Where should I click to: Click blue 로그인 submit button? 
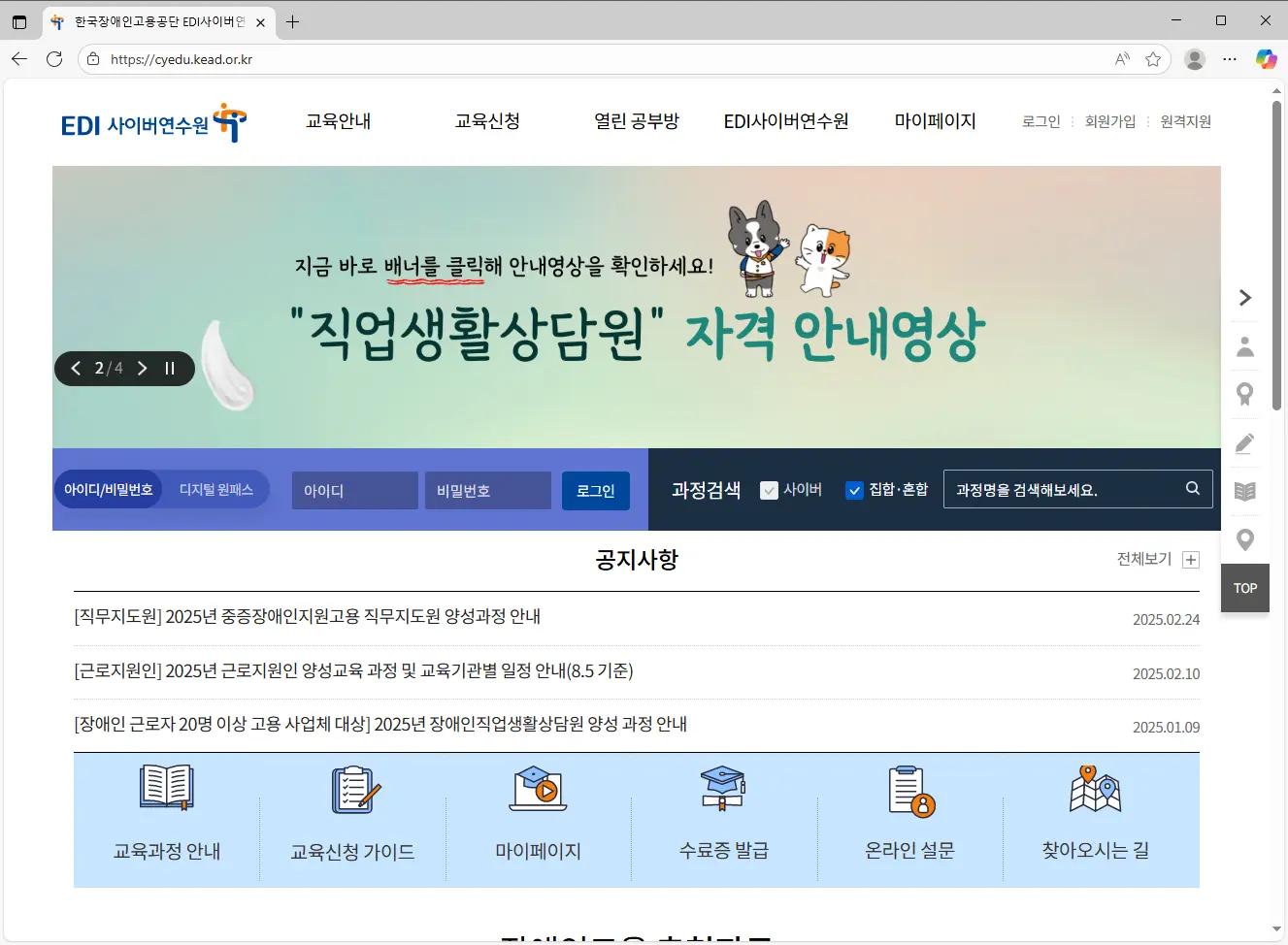[596, 490]
